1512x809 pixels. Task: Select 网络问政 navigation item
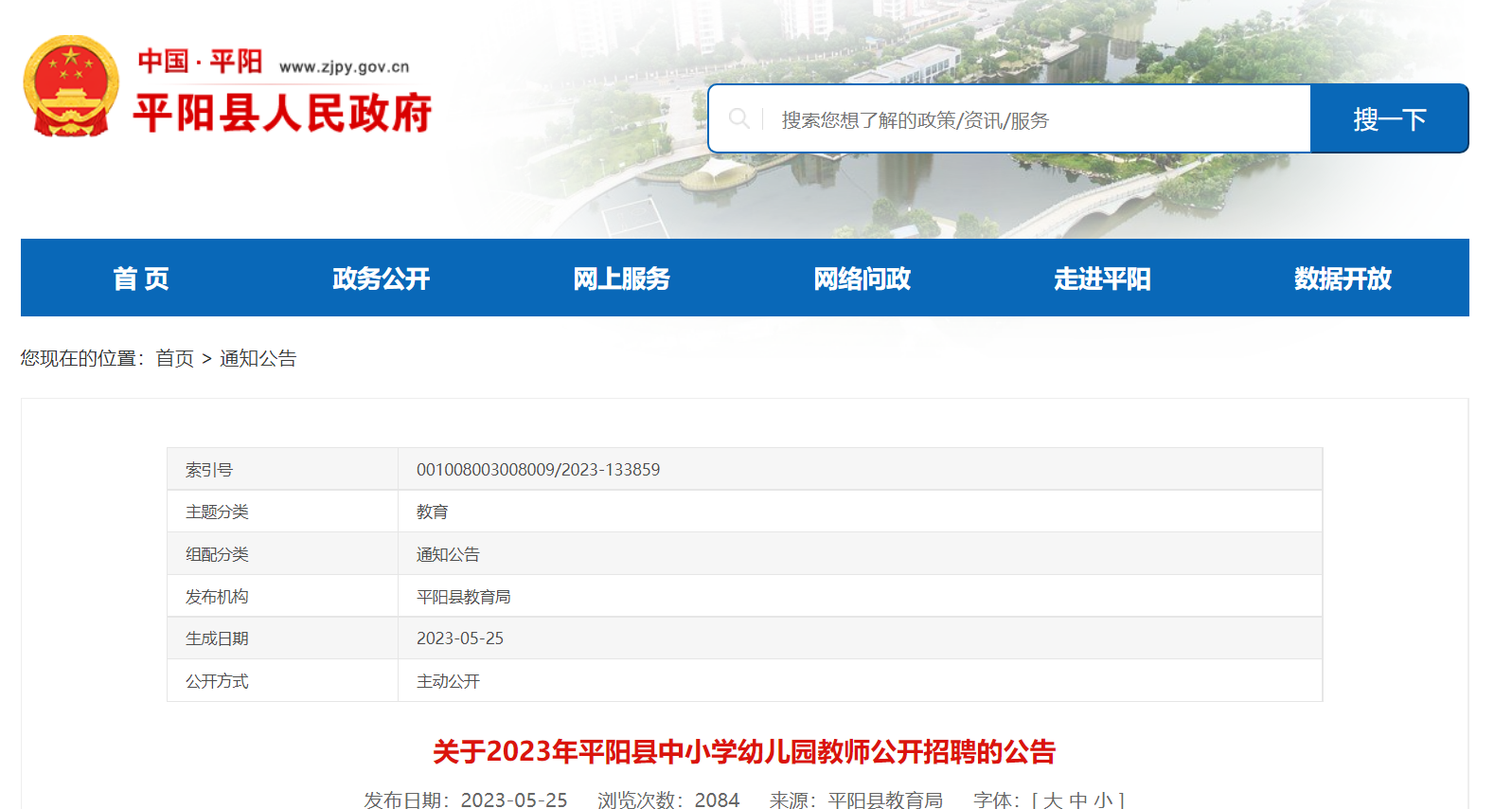click(863, 279)
